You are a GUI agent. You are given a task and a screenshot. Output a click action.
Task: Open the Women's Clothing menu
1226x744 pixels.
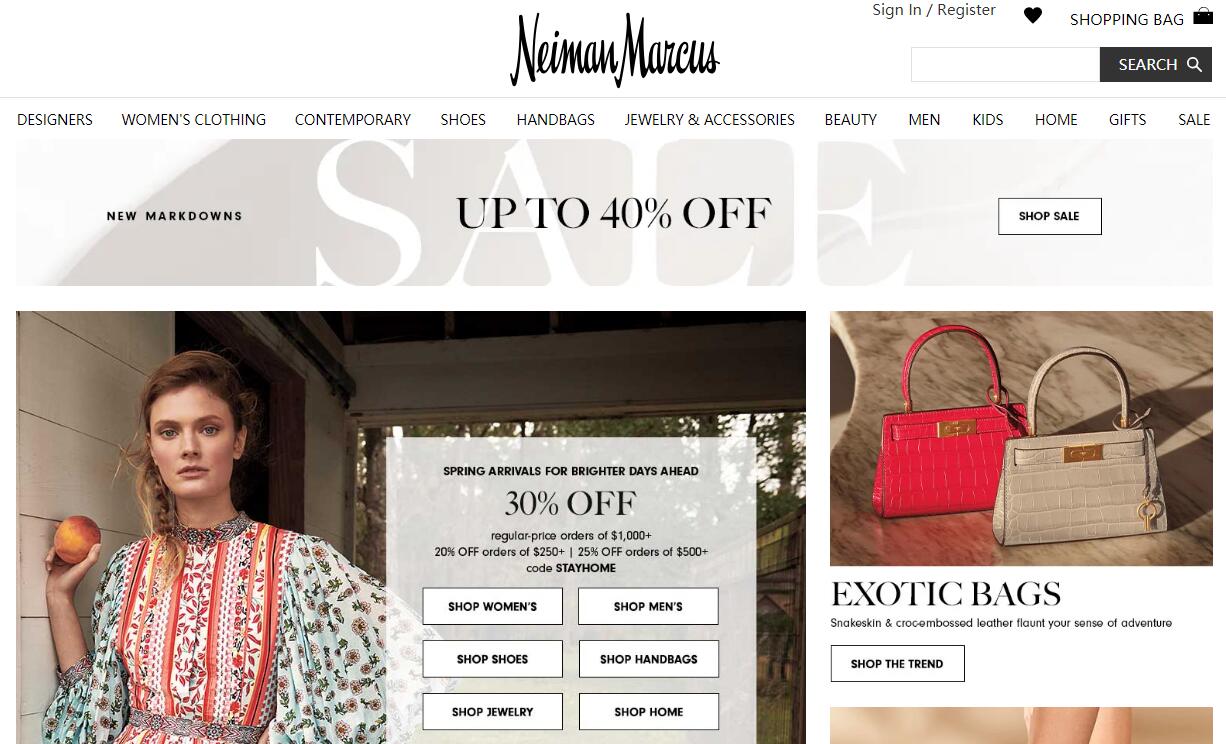point(194,119)
